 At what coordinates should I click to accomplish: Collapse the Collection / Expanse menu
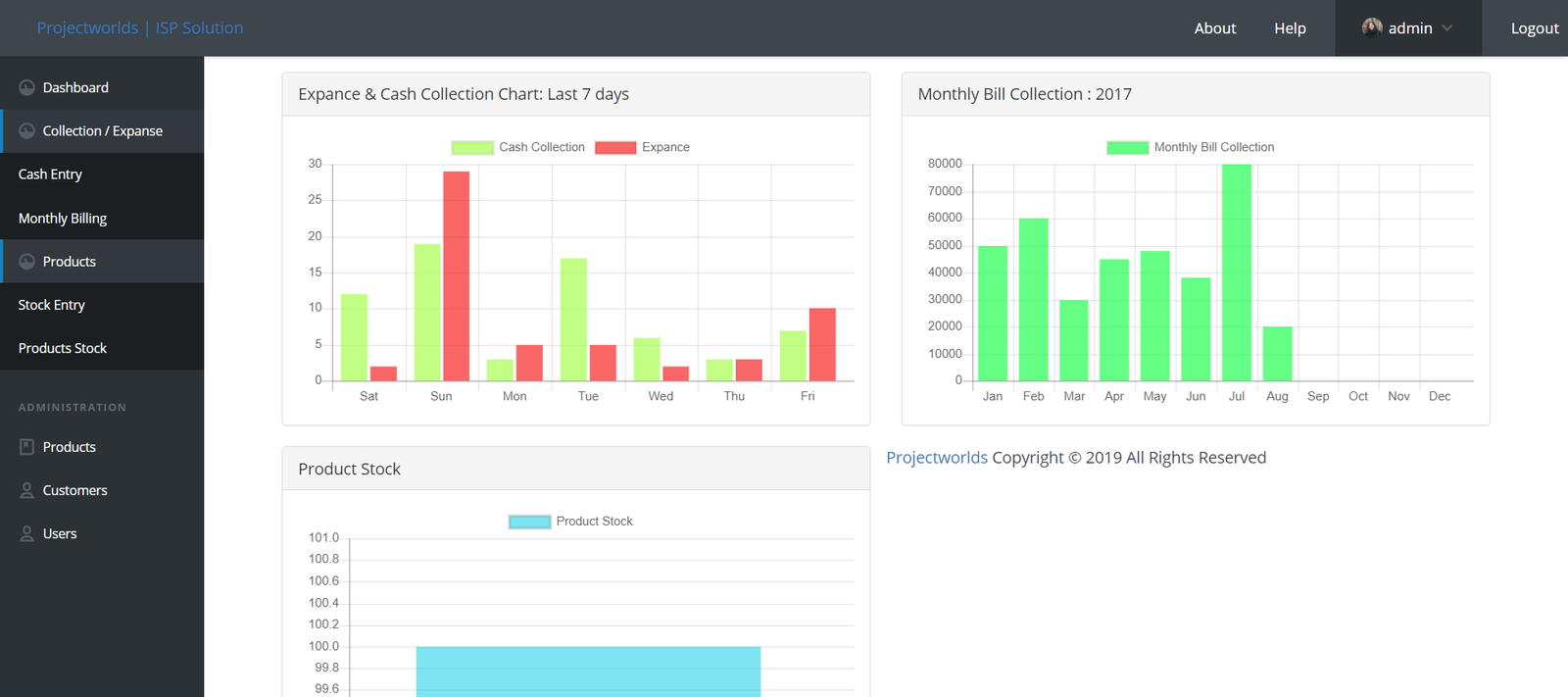(x=102, y=131)
